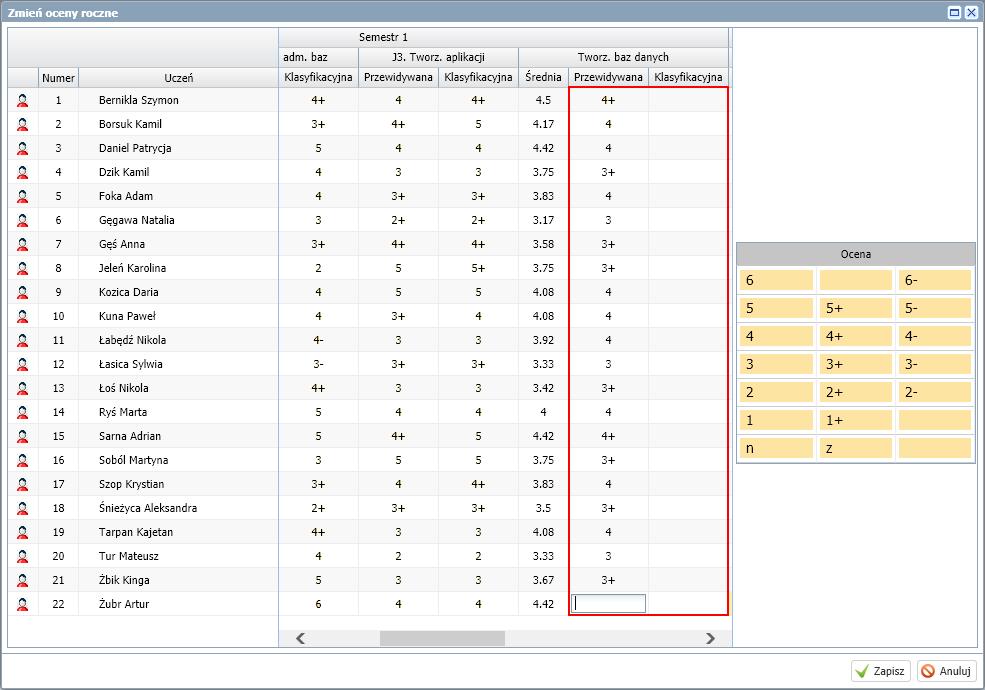Pick grade 2 in Ocena panel
This screenshot has height=690, width=985.
(x=776, y=392)
